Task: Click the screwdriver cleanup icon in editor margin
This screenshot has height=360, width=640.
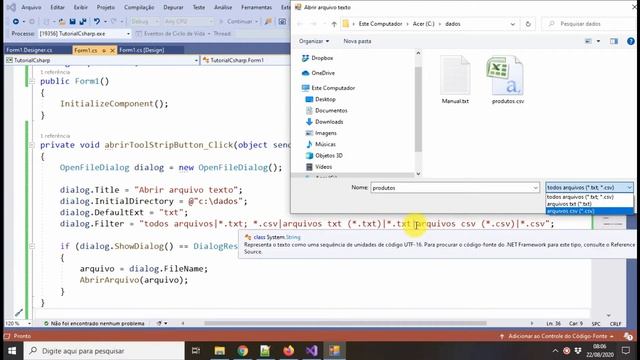Action: 19,313
